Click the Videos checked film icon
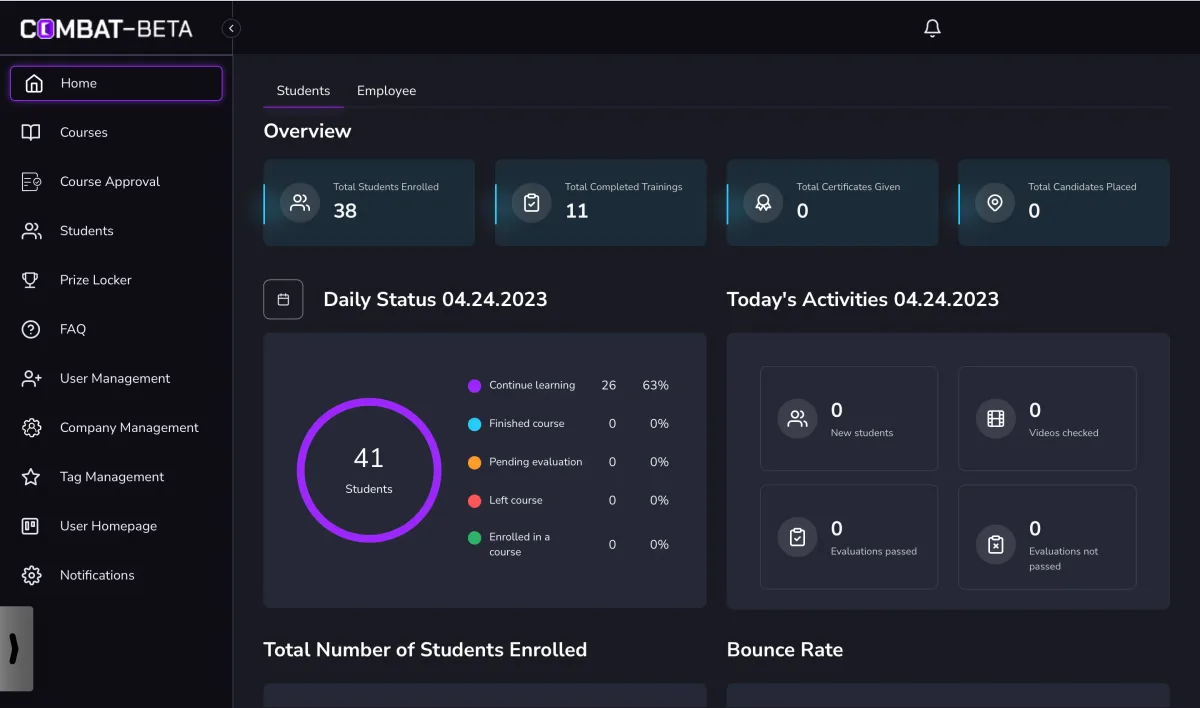This screenshot has height=708, width=1200. 995,419
